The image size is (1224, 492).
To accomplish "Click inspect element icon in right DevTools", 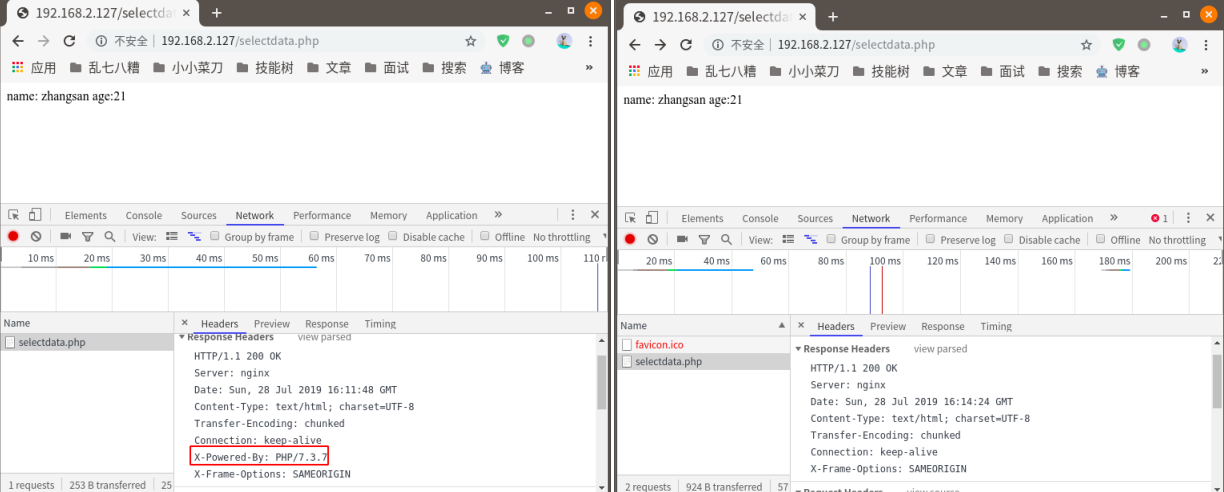I will pyautogui.click(x=630, y=218).
